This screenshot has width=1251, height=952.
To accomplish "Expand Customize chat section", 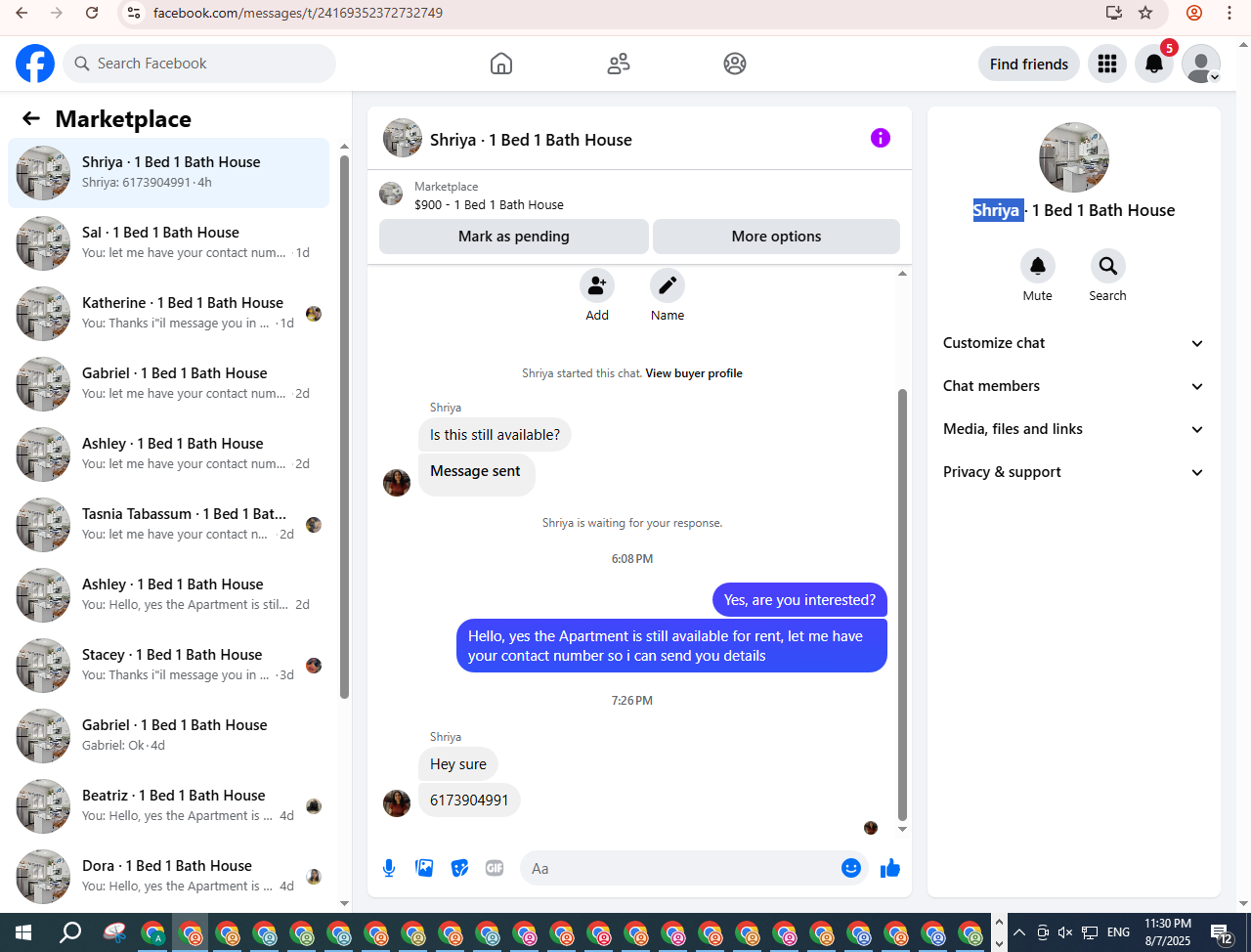I will pos(1073,343).
